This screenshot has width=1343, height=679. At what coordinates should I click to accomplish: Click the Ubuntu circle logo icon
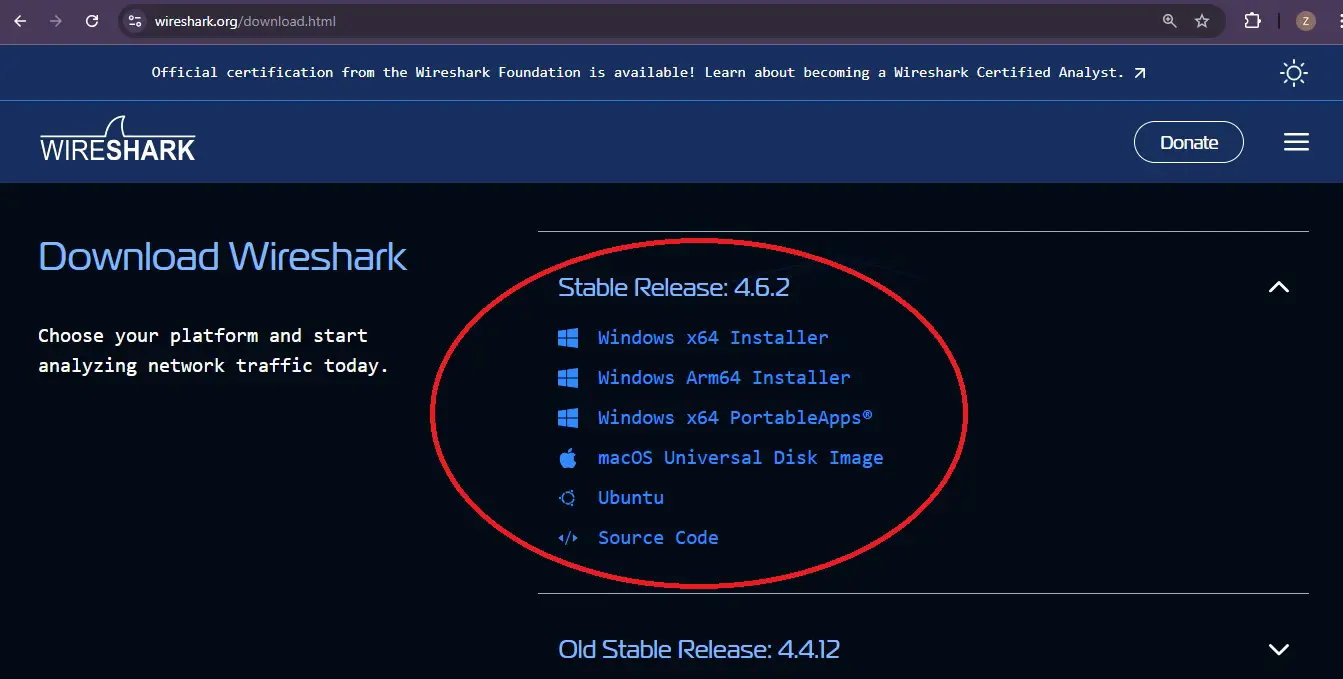point(568,498)
